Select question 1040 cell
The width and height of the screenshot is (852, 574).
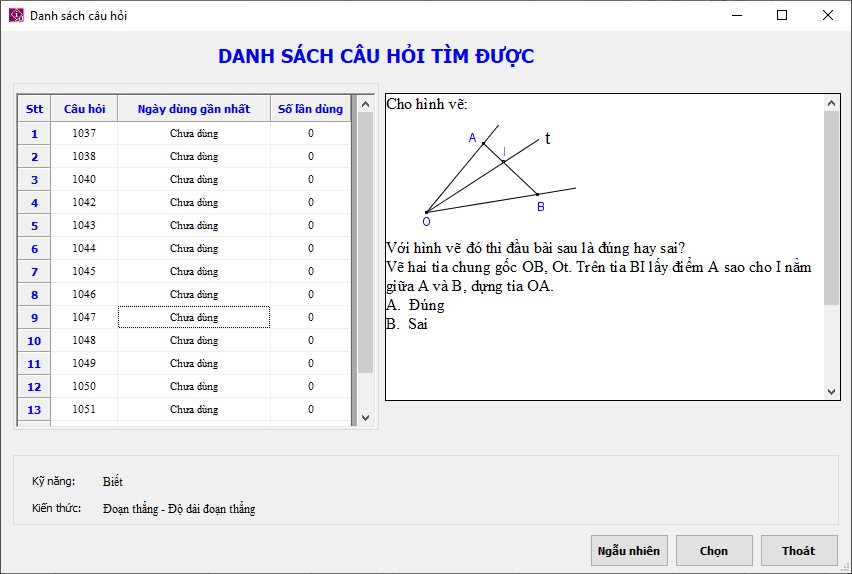click(x=84, y=179)
